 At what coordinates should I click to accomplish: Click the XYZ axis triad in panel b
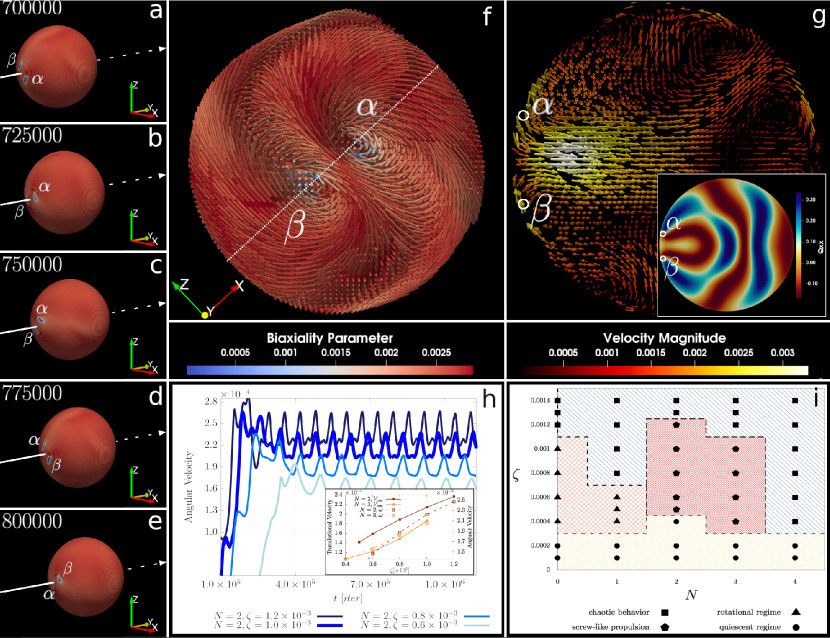[144, 227]
